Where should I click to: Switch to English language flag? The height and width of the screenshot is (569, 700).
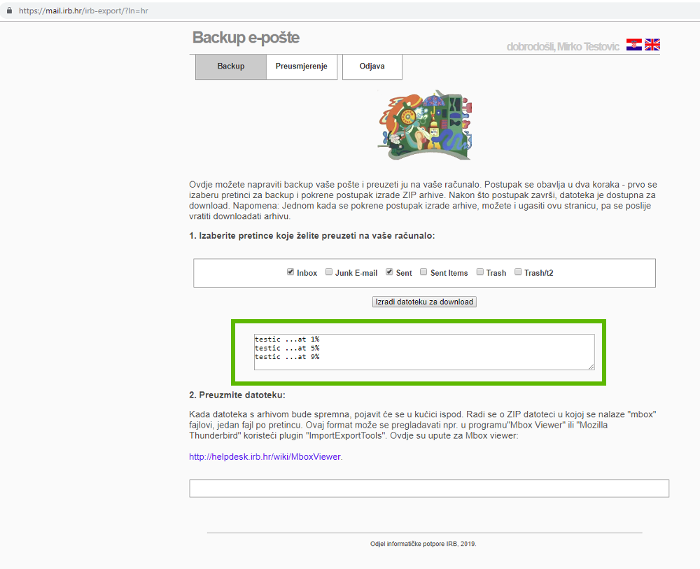(652, 45)
